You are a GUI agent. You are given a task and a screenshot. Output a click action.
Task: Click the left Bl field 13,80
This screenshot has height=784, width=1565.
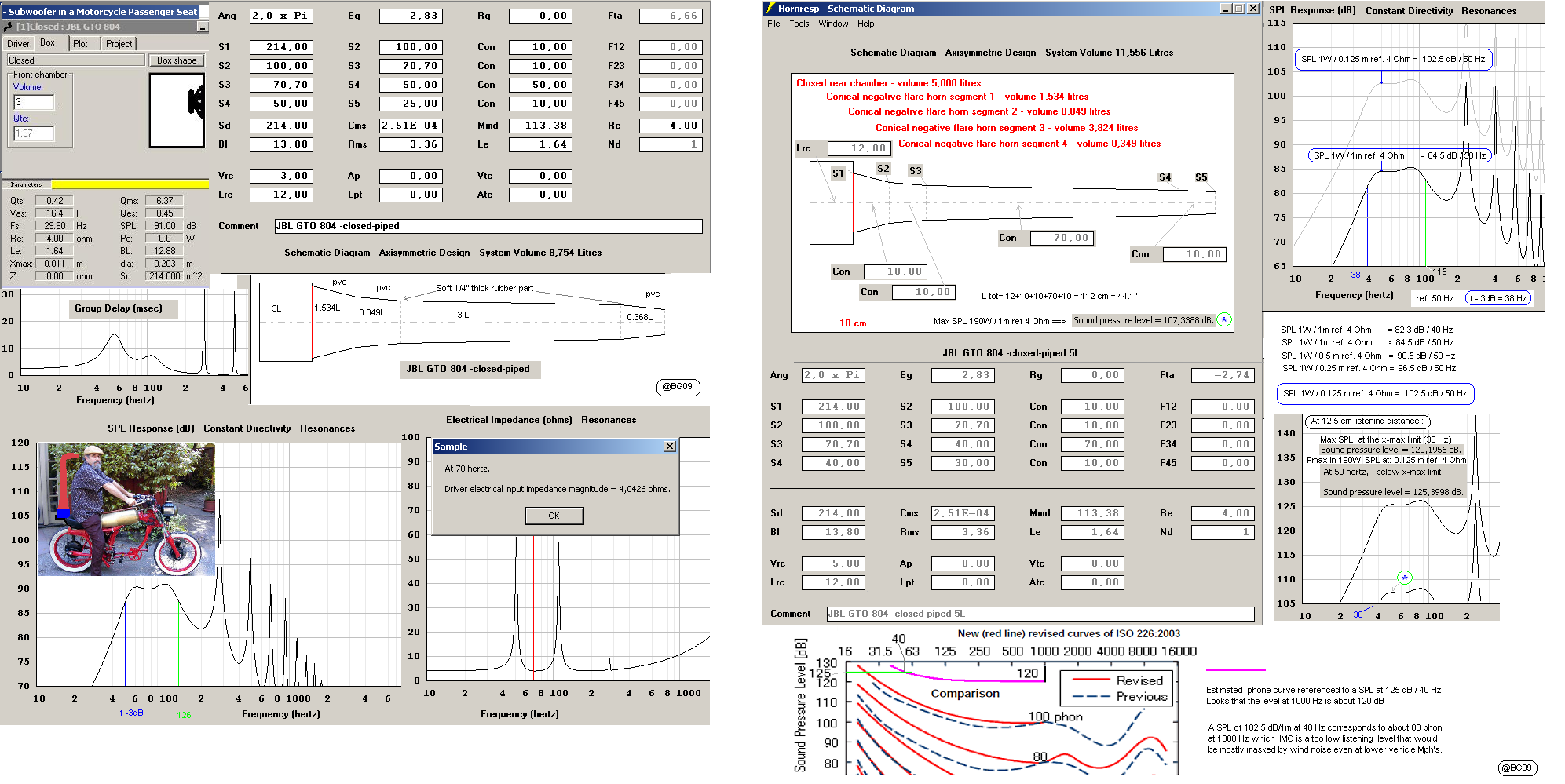click(x=281, y=144)
